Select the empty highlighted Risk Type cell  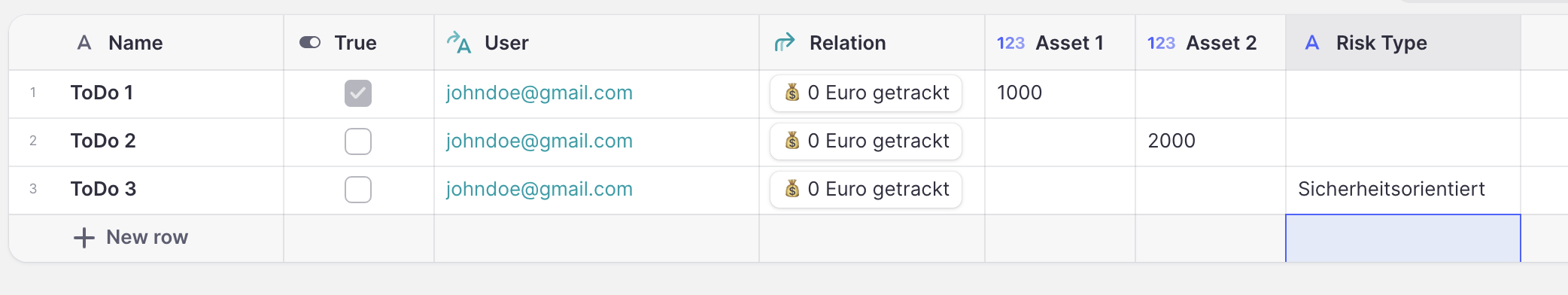click(1403, 239)
